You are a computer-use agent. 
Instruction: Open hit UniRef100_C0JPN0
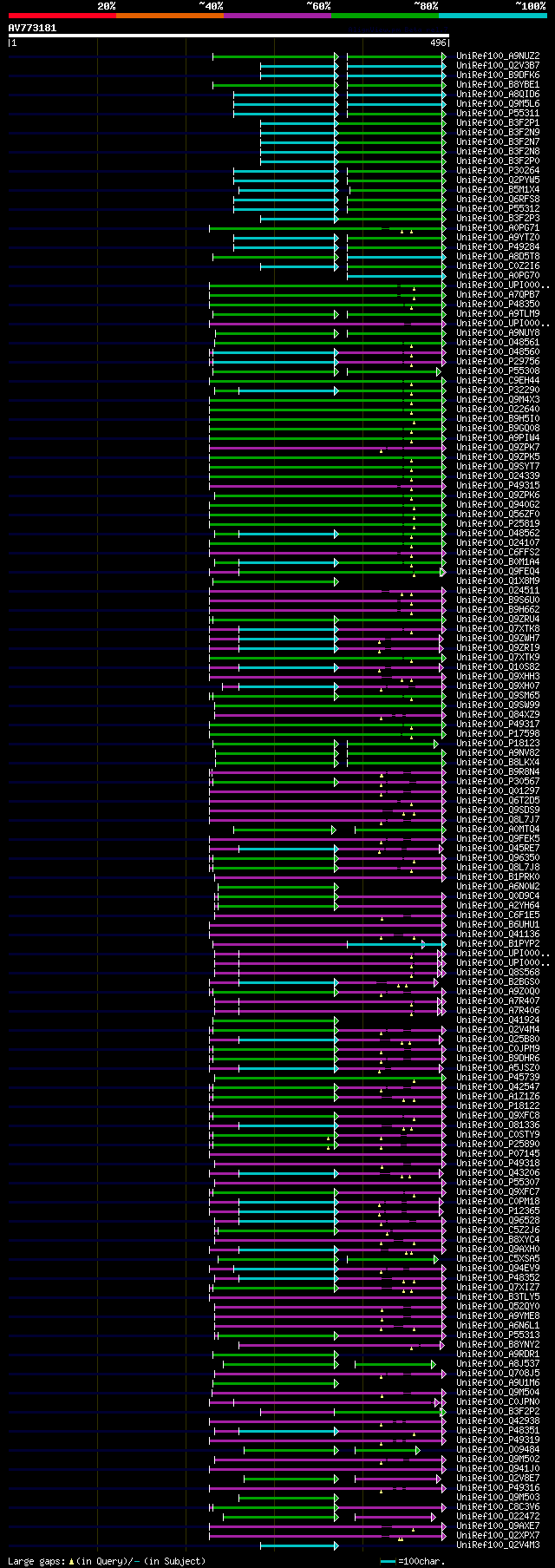click(x=498, y=1401)
